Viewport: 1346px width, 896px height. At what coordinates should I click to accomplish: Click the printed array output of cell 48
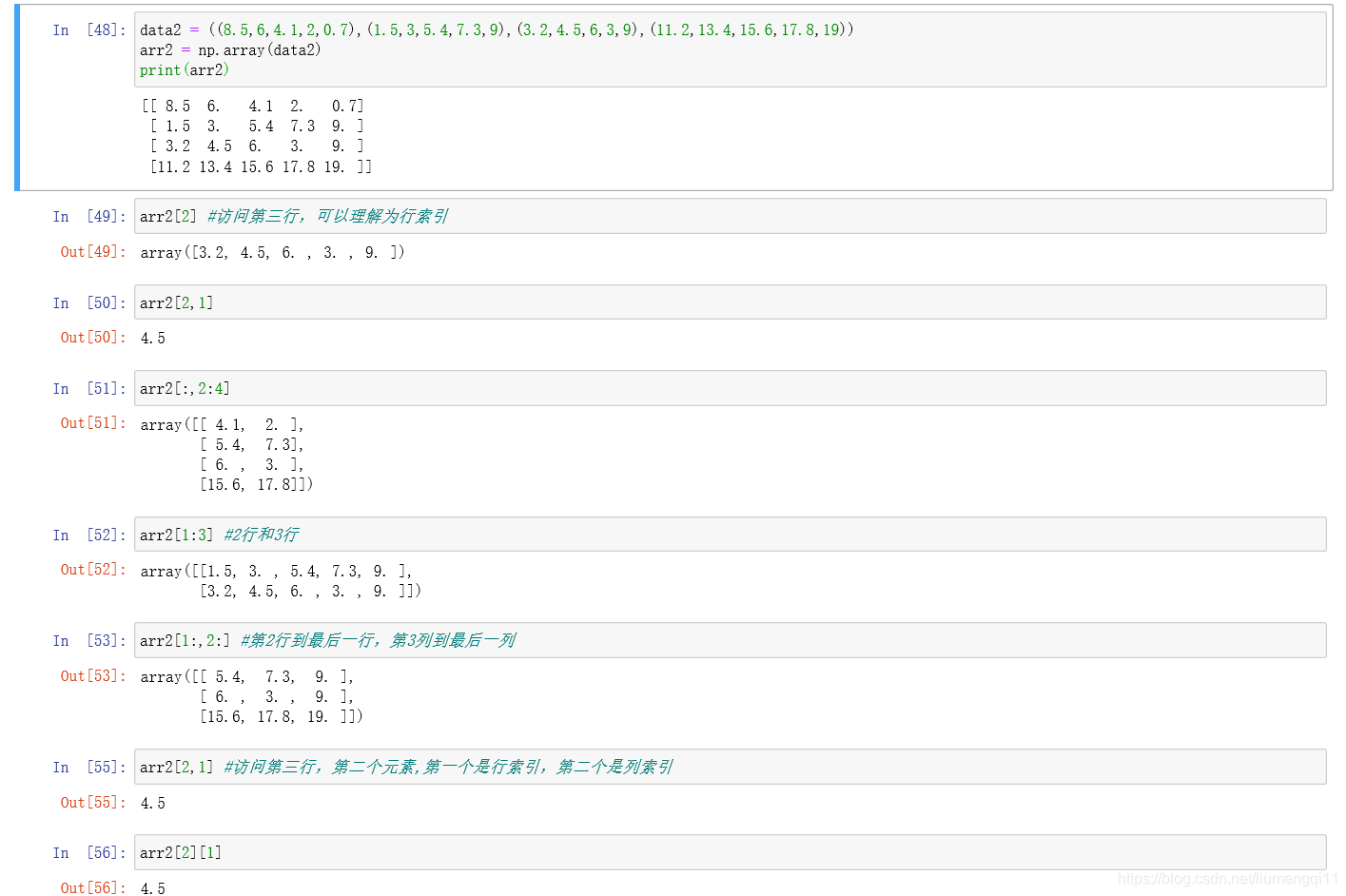[257, 136]
